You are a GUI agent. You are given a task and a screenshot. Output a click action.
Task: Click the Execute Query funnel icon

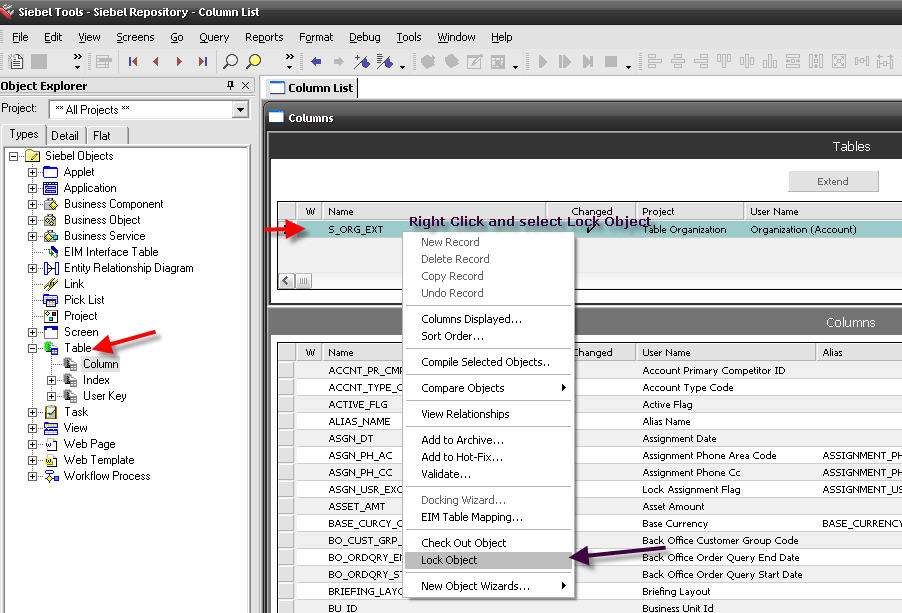[x=385, y=61]
